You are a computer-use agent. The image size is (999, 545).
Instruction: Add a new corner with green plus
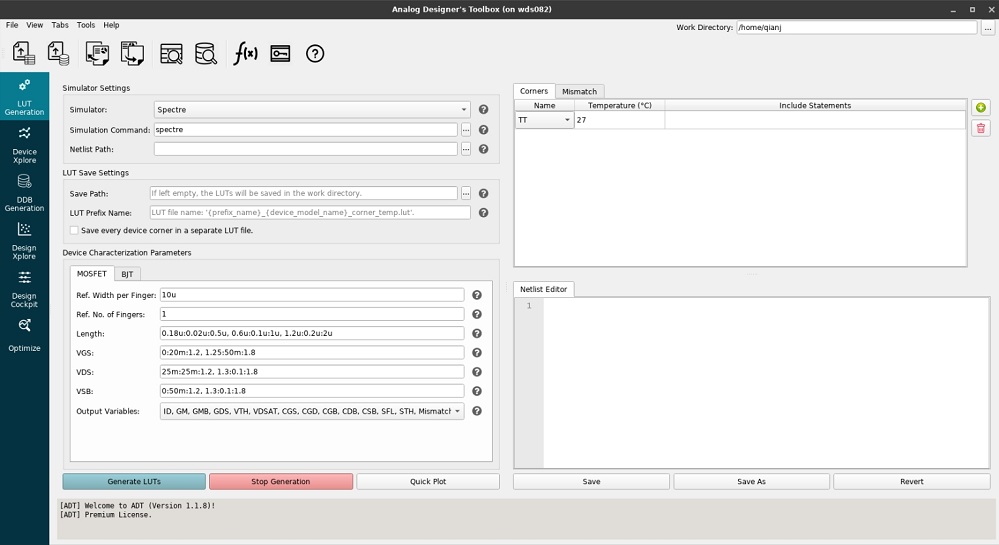coord(981,108)
